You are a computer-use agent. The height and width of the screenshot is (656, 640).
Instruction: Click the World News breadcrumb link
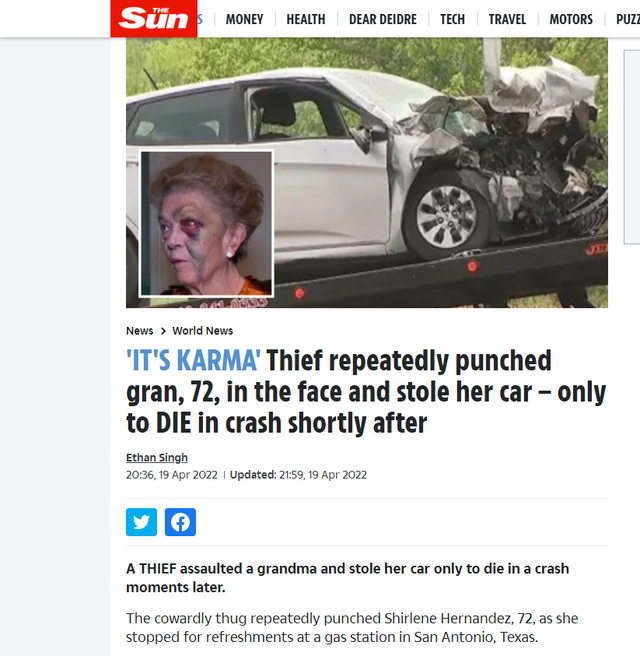[203, 331]
